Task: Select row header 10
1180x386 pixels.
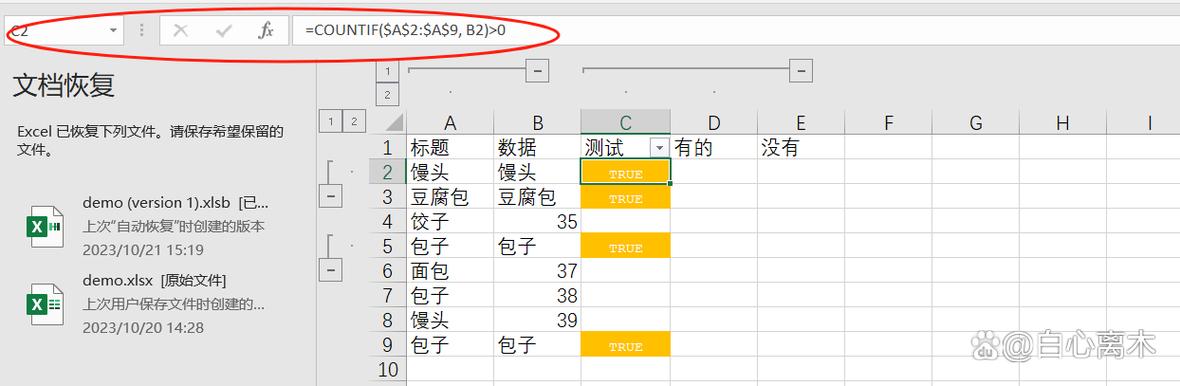Action: click(388, 369)
